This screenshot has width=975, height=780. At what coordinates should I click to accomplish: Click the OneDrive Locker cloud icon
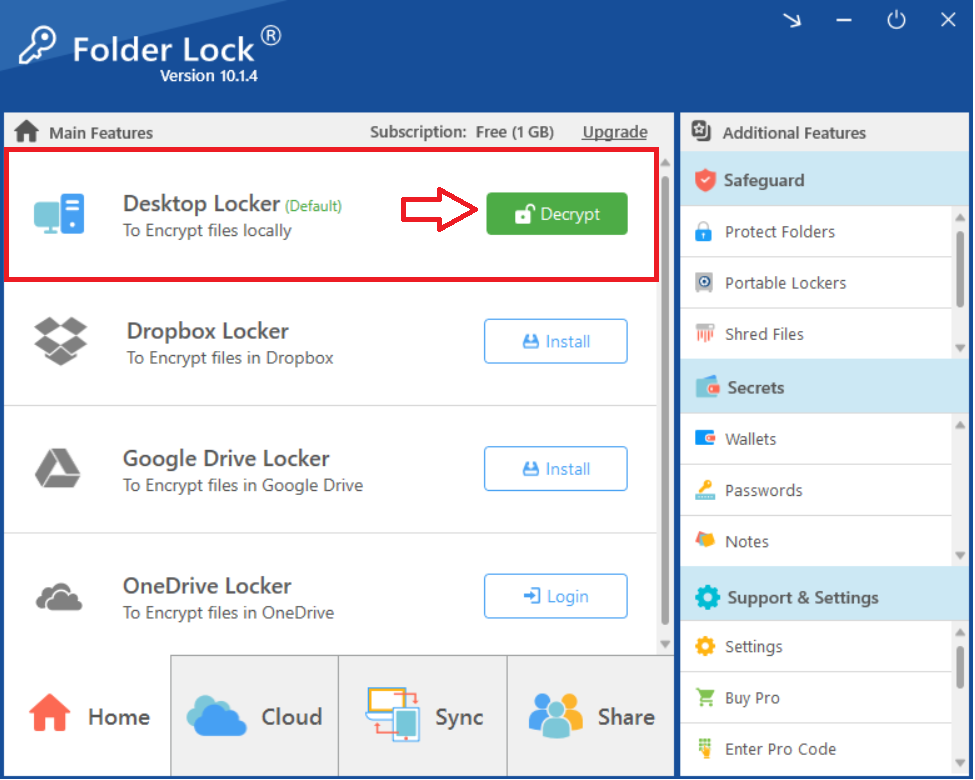tap(59, 597)
